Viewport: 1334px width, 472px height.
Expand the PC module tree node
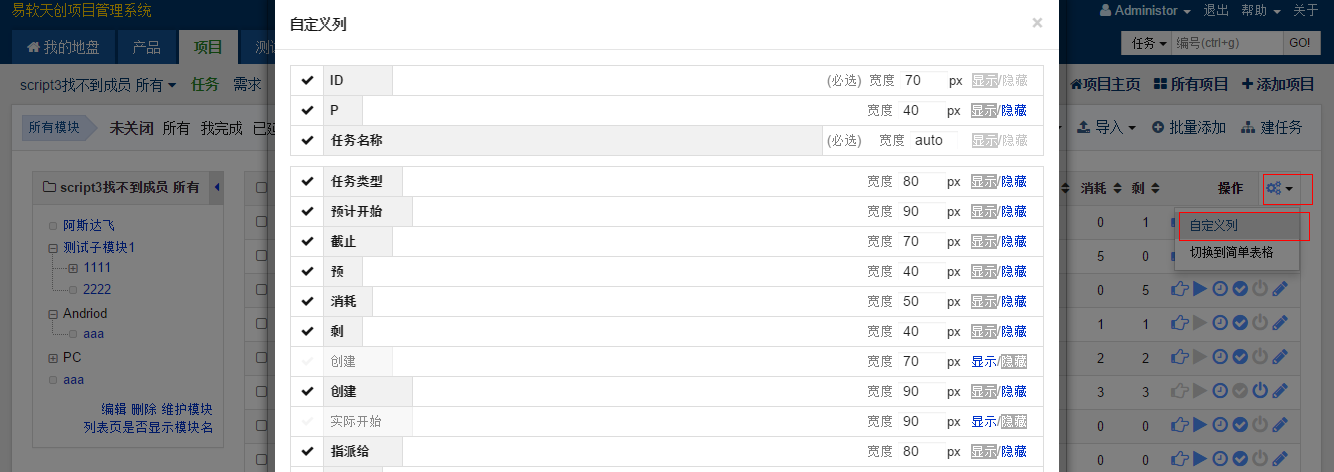pyautogui.click(x=53, y=357)
